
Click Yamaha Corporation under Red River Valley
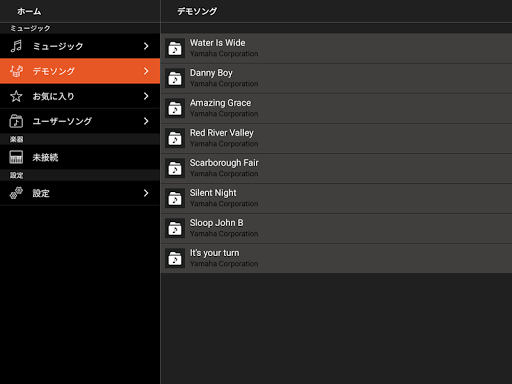tap(224, 144)
